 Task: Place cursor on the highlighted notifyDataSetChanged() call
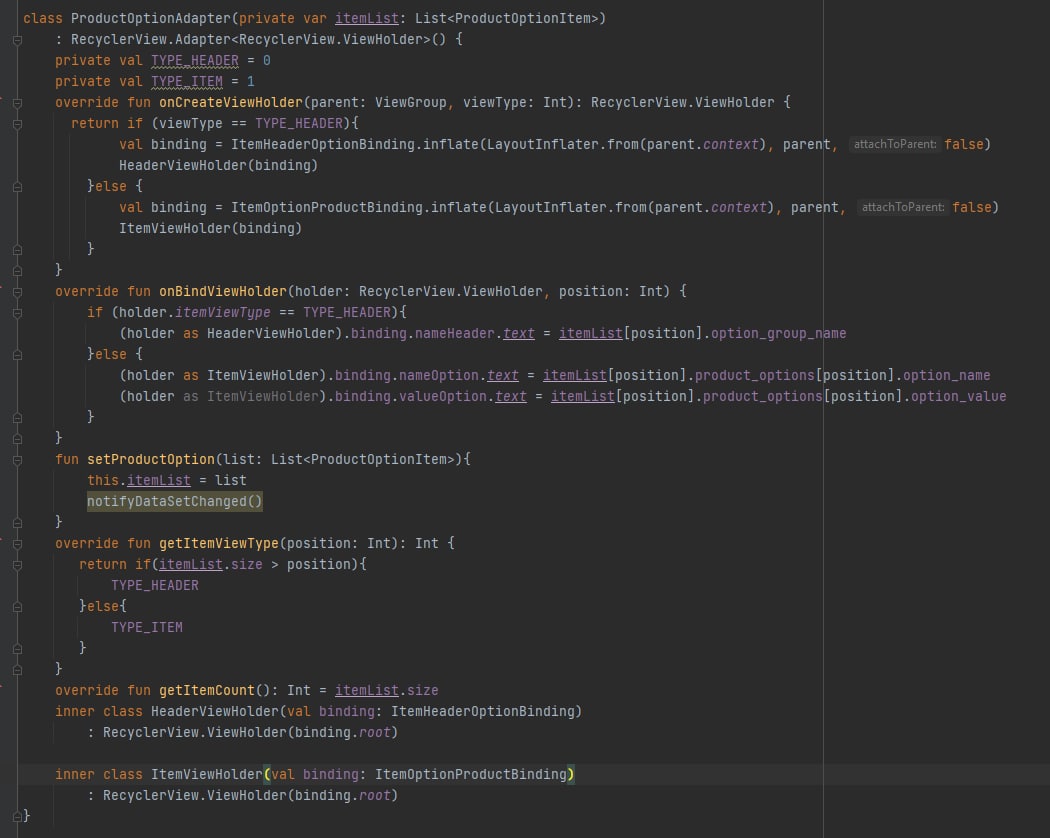[x=175, y=501]
